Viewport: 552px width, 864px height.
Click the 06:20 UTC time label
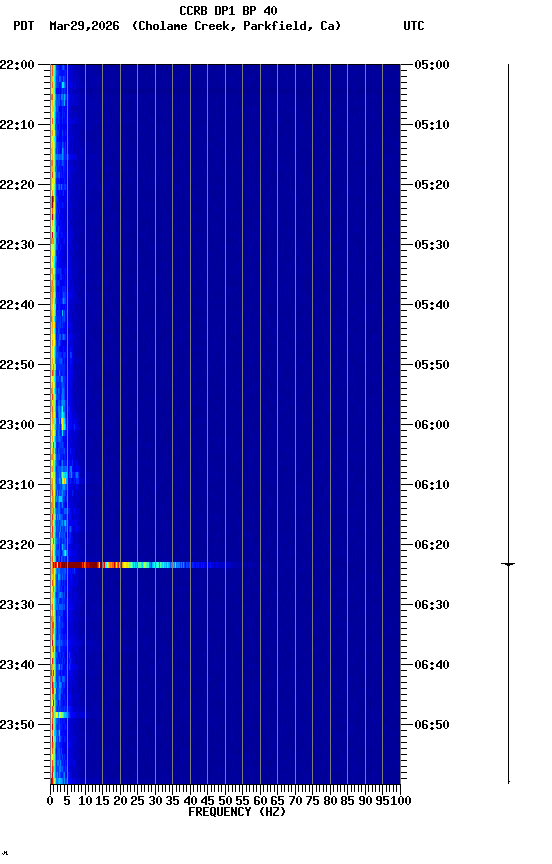click(432, 545)
